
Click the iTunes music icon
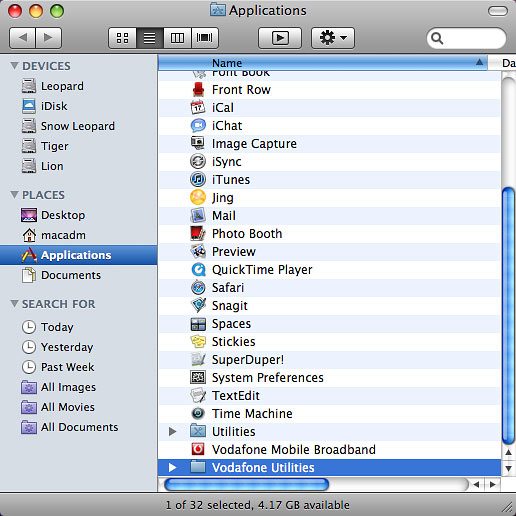pyautogui.click(x=198, y=180)
